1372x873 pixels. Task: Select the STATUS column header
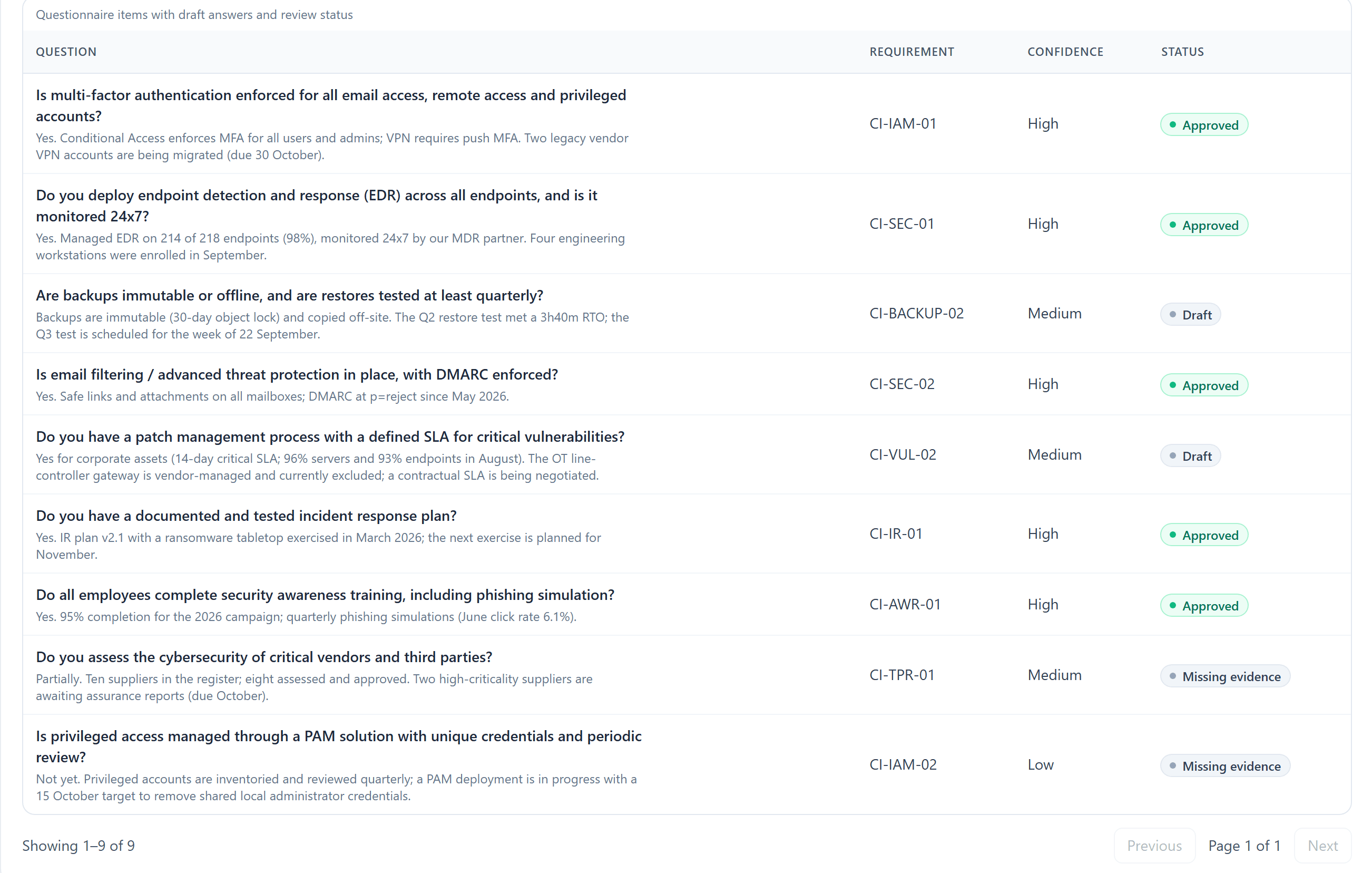[x=1182, y=52]
